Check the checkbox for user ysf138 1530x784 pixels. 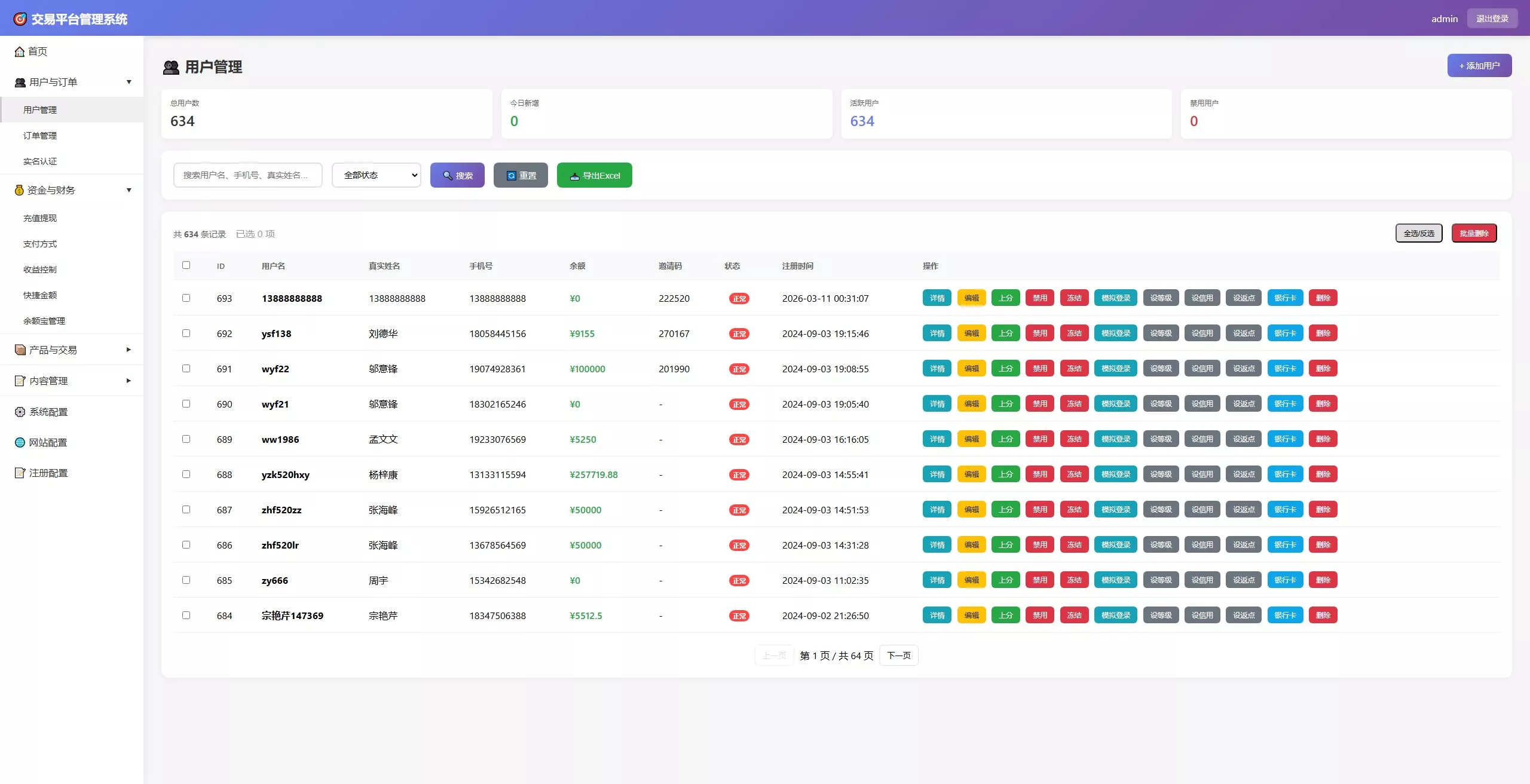(186, 333)
